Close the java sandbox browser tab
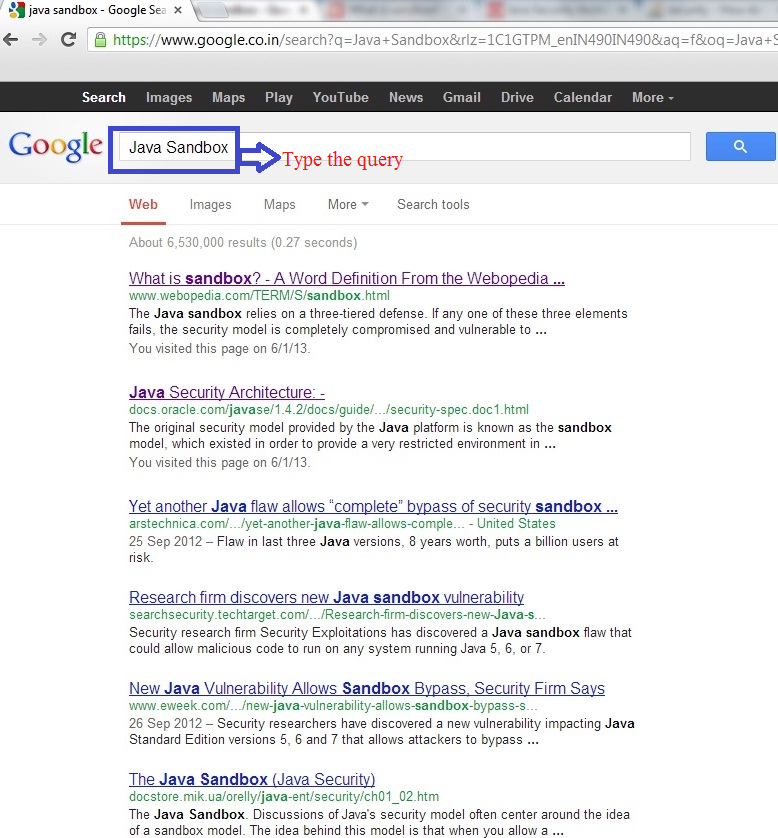Image resolution: width=778 pixels, height=838 pixels. pyautogui.click(x=178, y=10)
